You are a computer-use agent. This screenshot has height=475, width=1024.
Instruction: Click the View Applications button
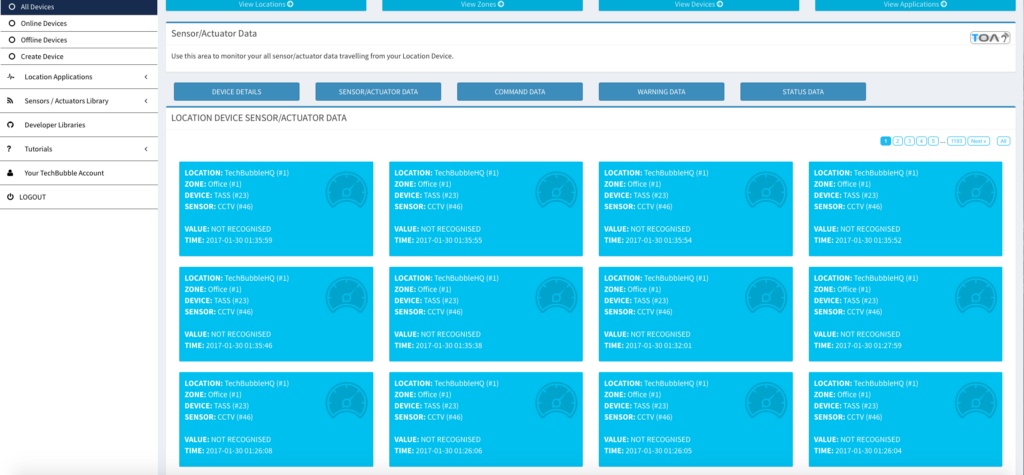pyautogui.click(x=915, y=5)
